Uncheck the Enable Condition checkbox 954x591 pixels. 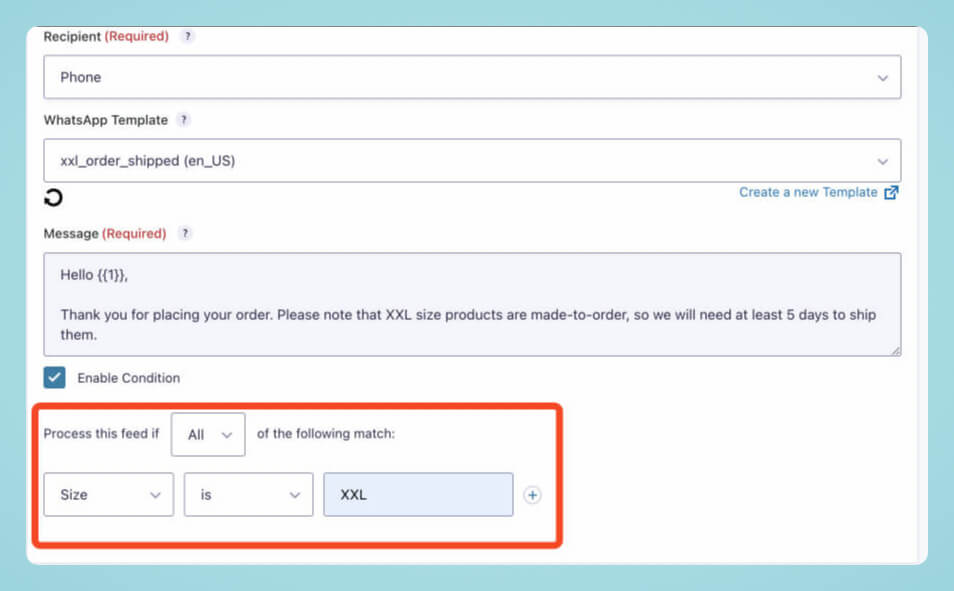pos(54,378)
